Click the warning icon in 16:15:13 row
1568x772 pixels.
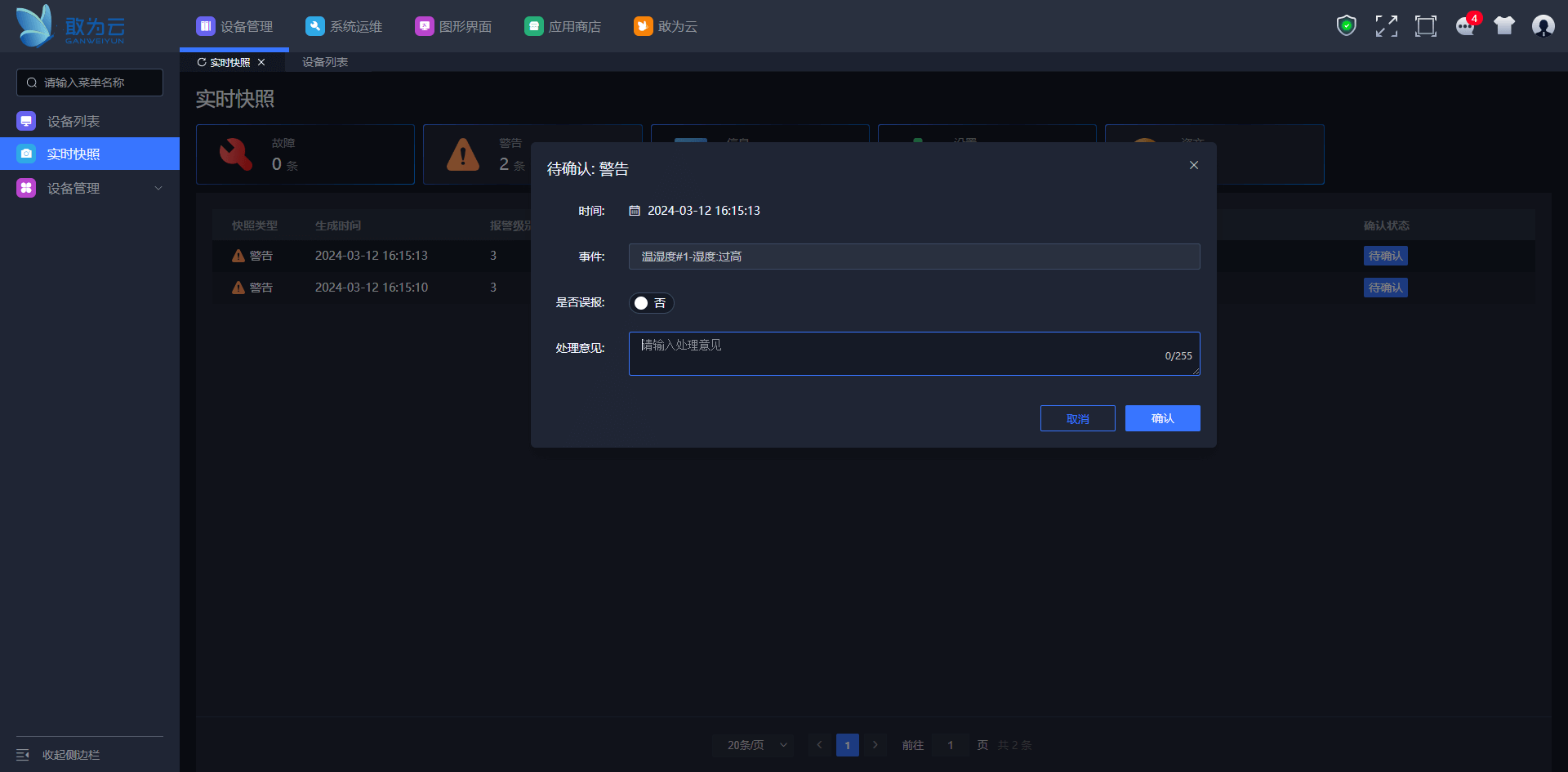tap(238, 256)
